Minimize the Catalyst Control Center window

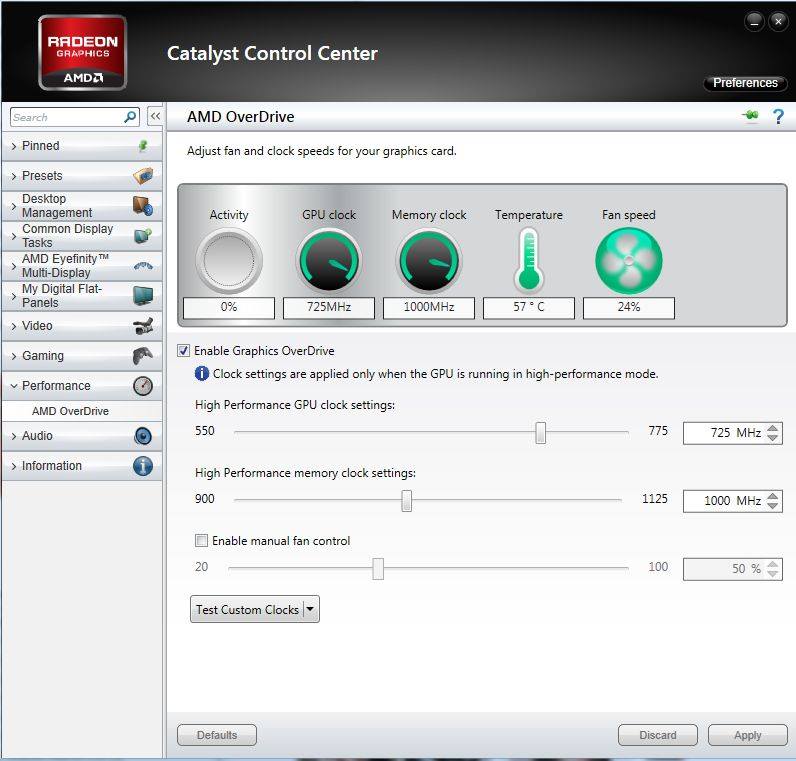[754, 21]
